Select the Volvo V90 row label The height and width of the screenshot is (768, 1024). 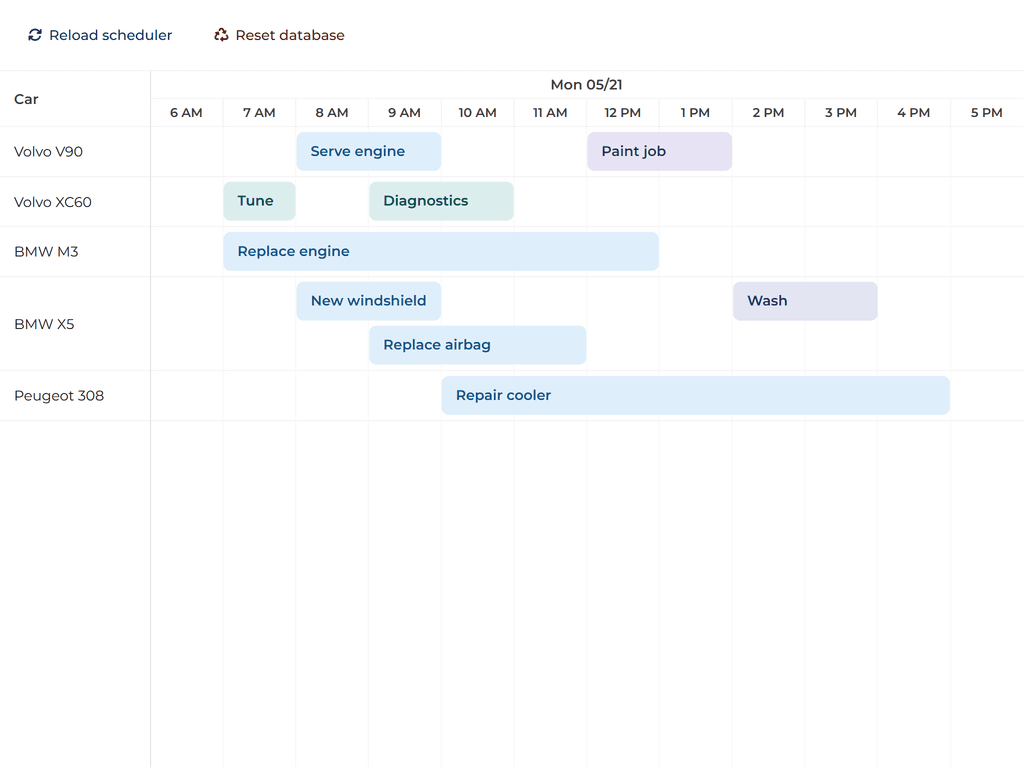(x=48, y=151)
